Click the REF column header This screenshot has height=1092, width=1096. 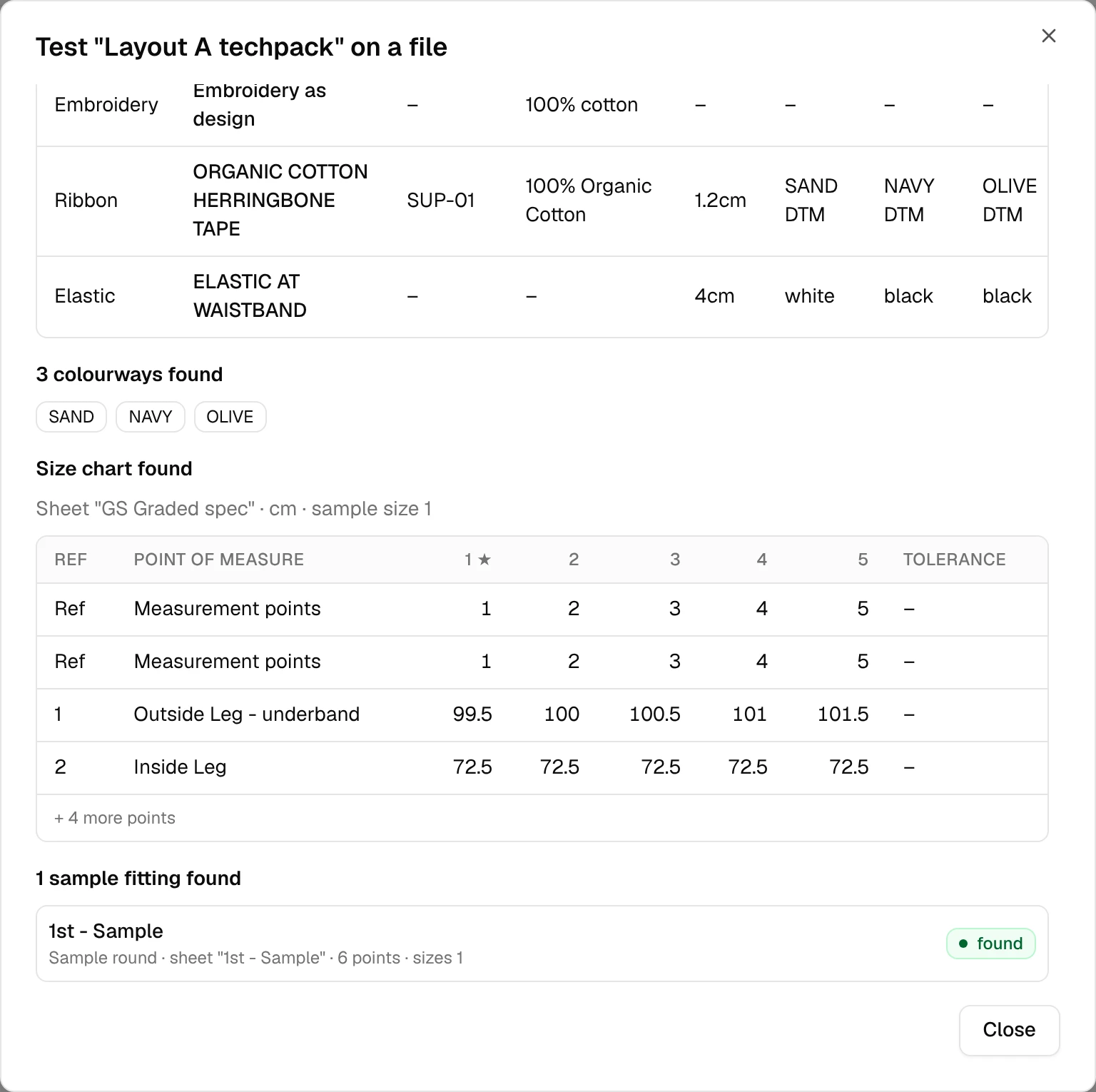point(71,560)
